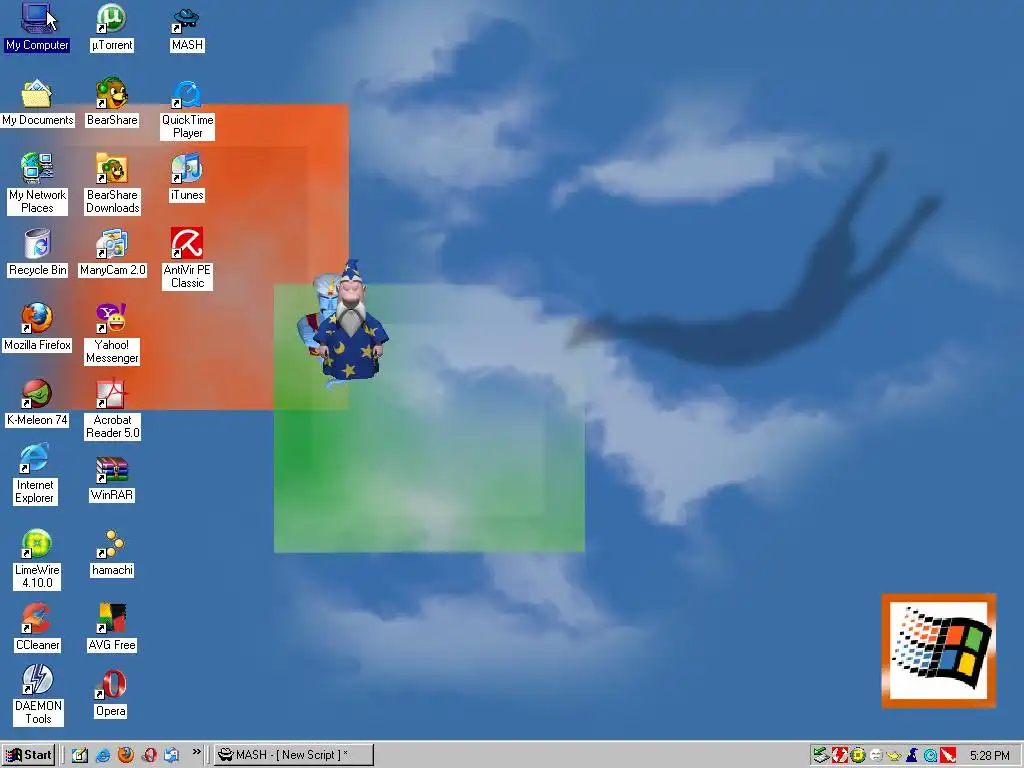Activate MASH - [ New Script ] taskbar button

pos(294,755)
